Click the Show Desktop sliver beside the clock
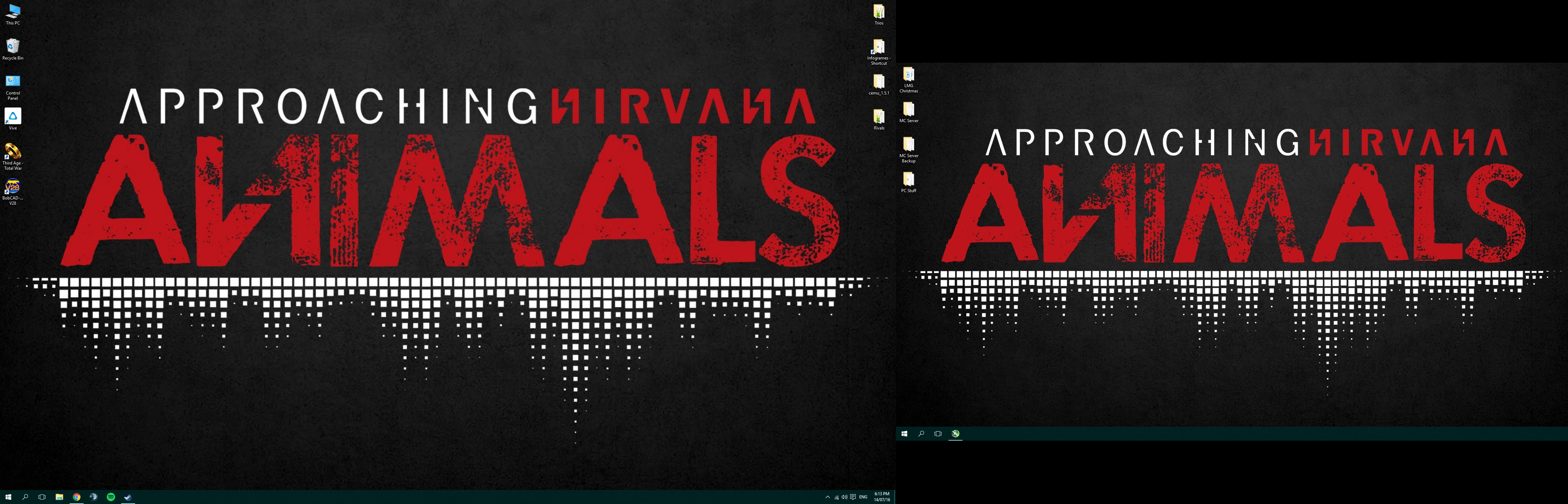The width and height of the screenshot is (1568, 504). coord(895,497)
